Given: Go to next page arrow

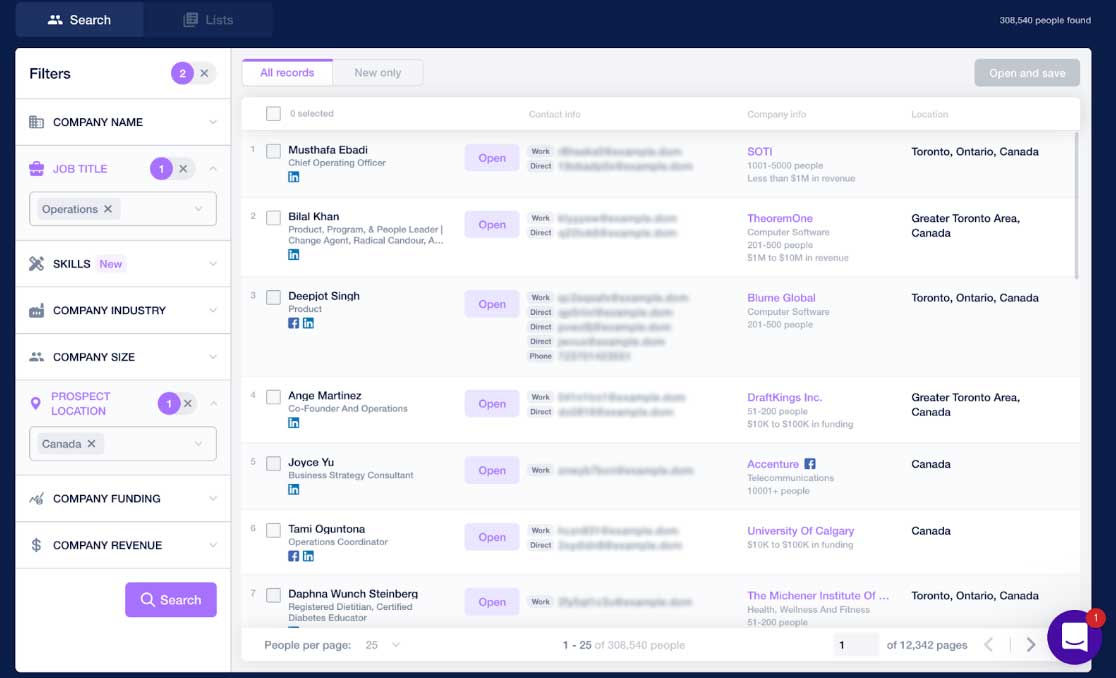Looking at the screenshot, I should (x=1030, y=645).
